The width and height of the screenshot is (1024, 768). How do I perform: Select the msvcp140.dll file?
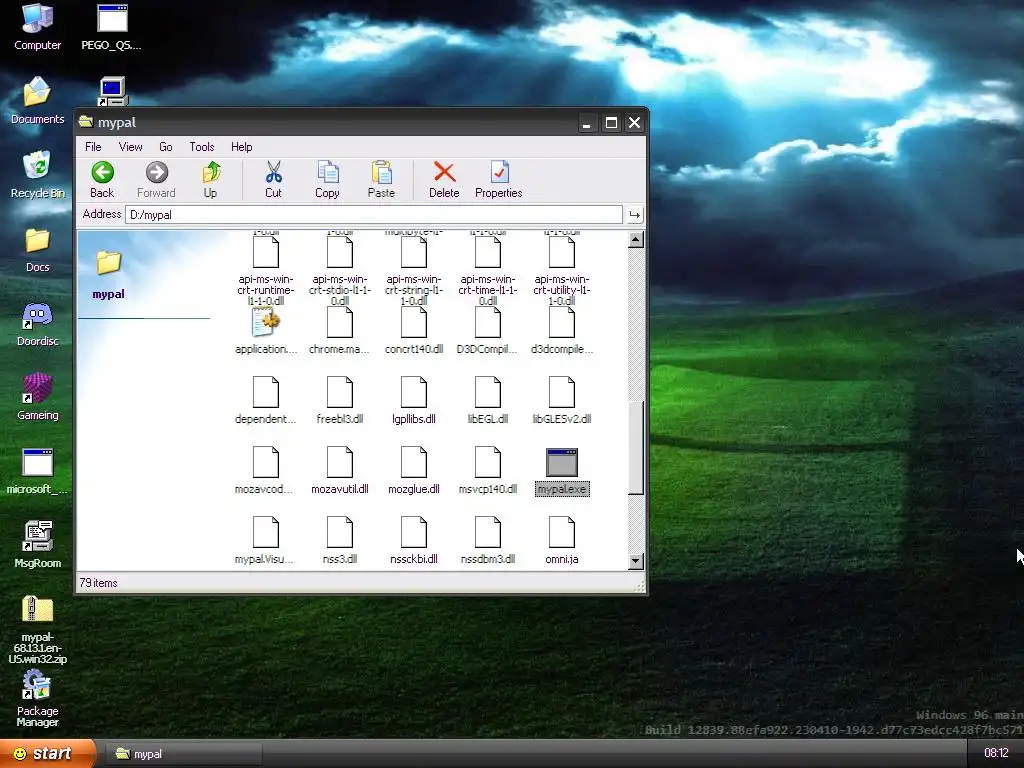pyautogui.click(x=488, y=471)
